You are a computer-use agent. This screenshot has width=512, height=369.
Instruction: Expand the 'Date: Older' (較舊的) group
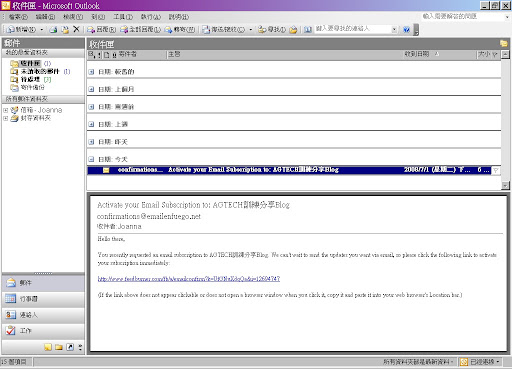click(x=91, y=72)
